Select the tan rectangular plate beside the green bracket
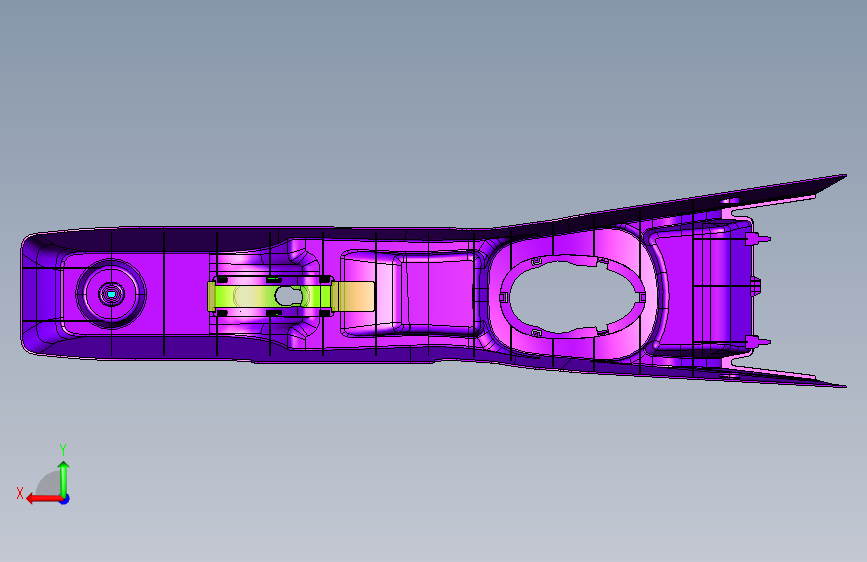The image size is (867, 562). click(x=354, y=296)
